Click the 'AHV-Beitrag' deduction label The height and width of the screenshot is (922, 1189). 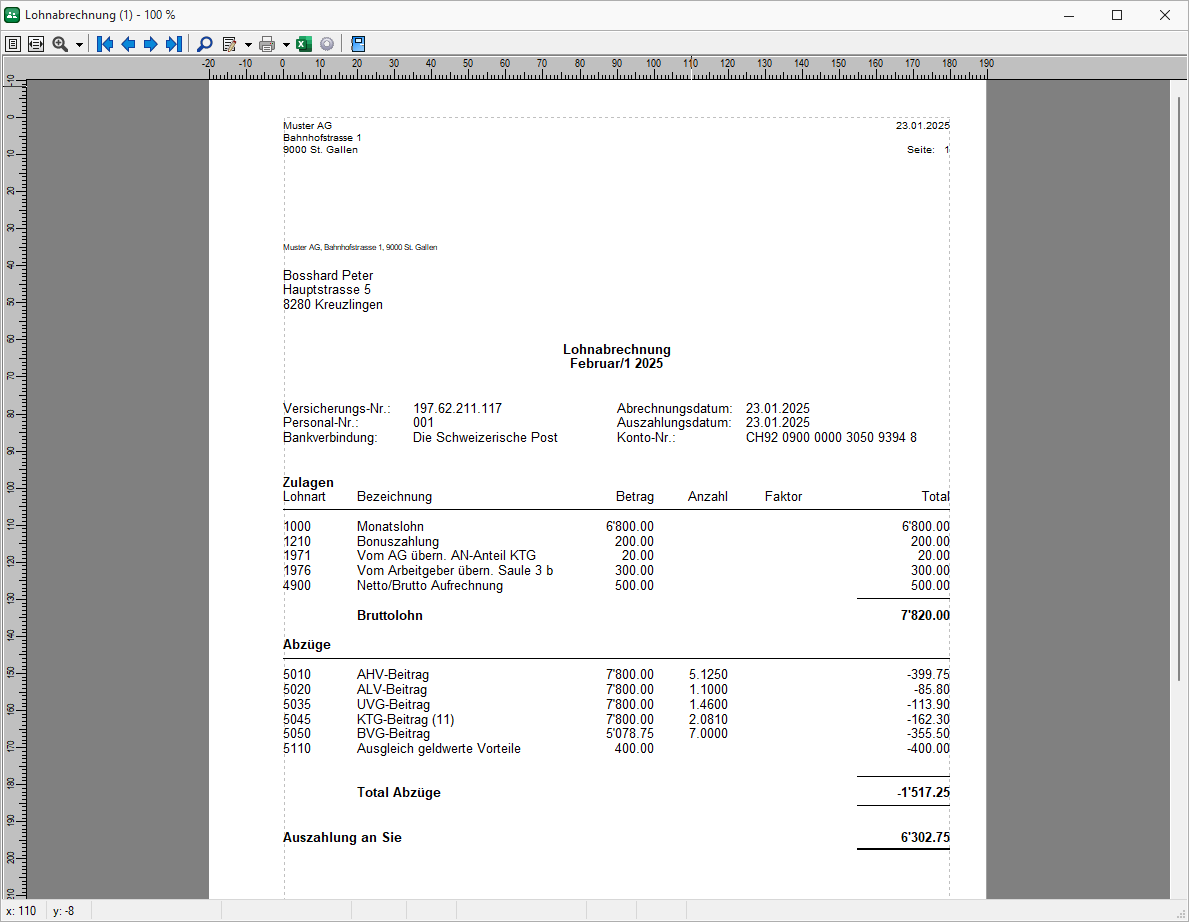[393, 675]
